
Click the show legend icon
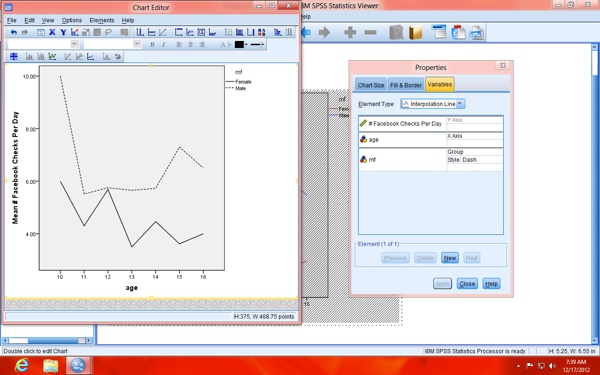click(262, 33)
